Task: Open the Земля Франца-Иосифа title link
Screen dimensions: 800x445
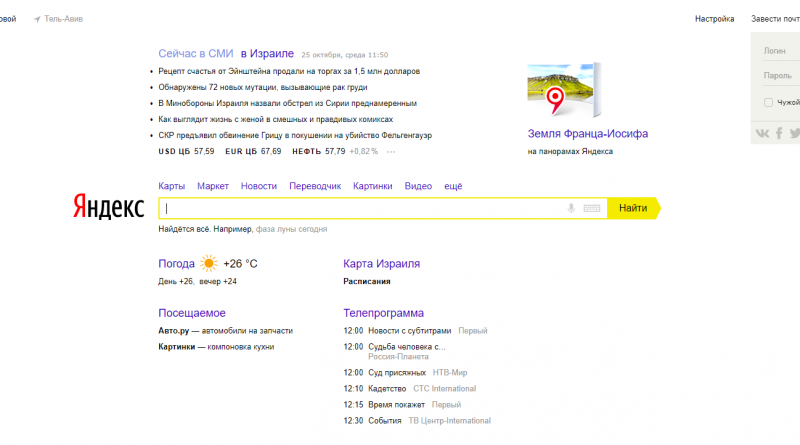Action: coord(588,134)
